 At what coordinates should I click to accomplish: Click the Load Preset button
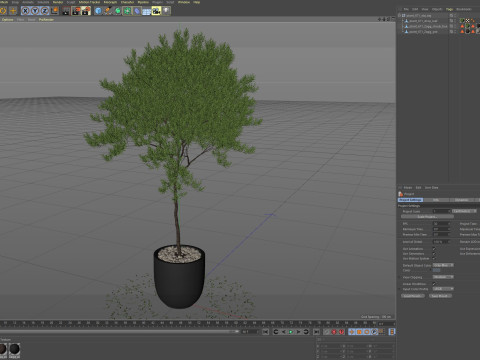[413, 296]
